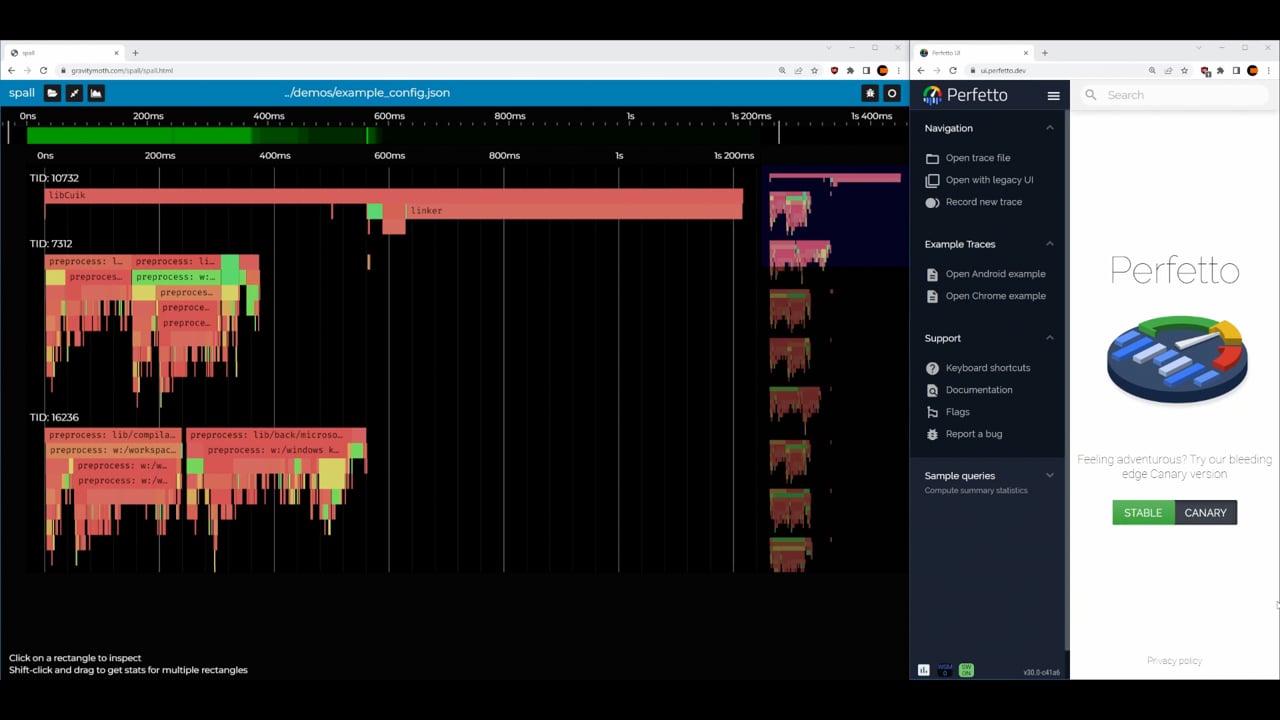1280x720 pixels.
Task: Click the spall graph view icon
Action: click(x=96, y=93)
